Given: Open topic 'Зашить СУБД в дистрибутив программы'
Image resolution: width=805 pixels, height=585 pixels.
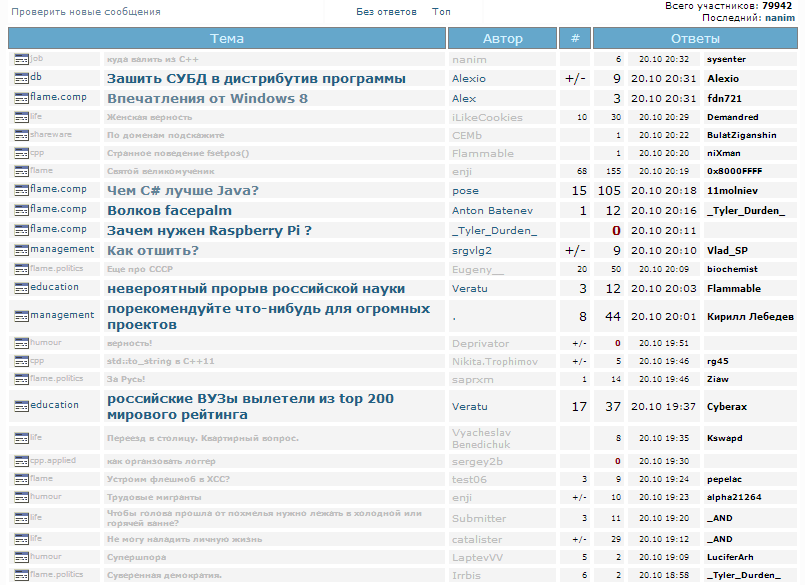Looking at the screenshot, I should pos(256,78).
